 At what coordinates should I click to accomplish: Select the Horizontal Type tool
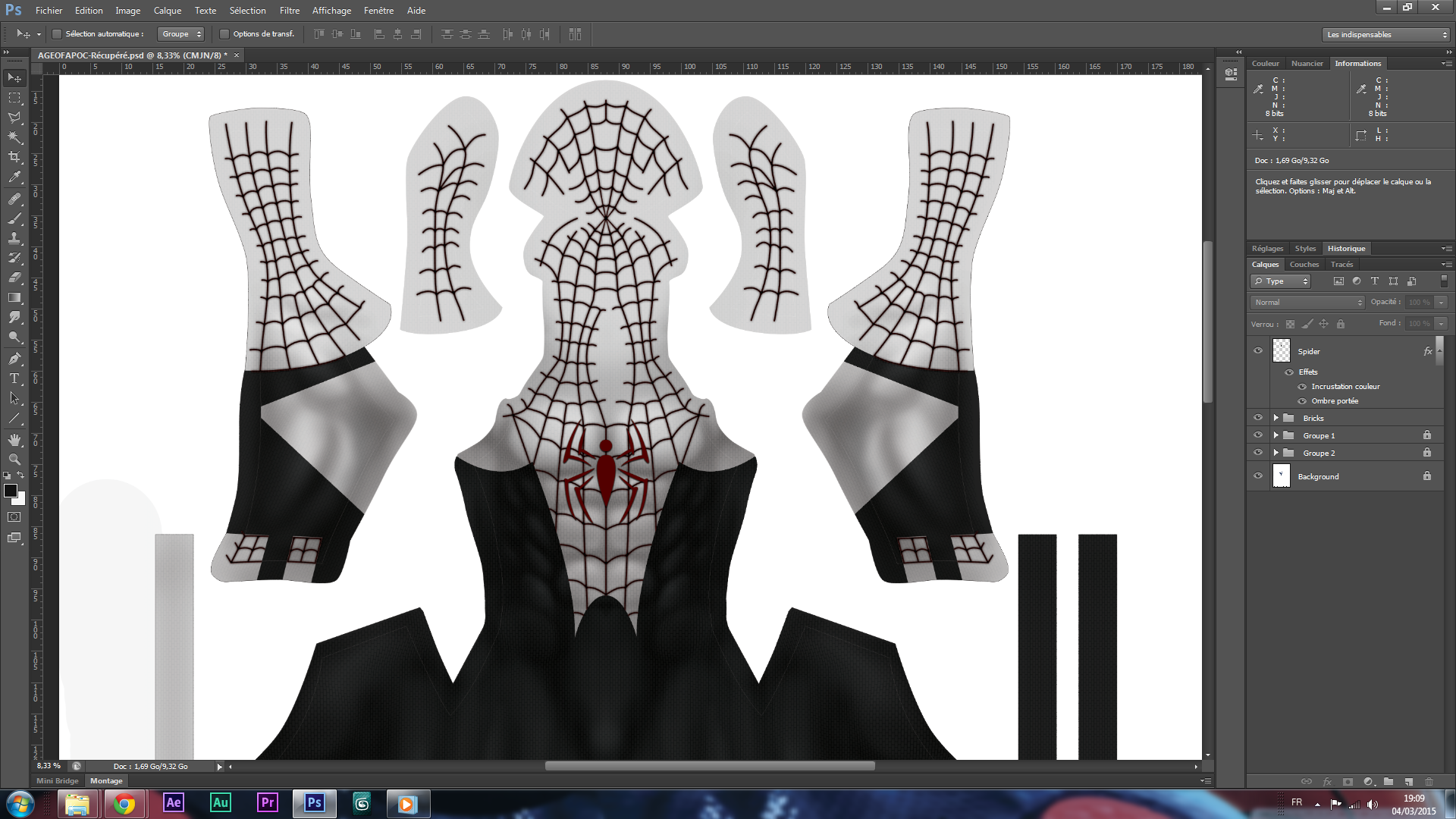pyautogui.click(x=14, y=378)
